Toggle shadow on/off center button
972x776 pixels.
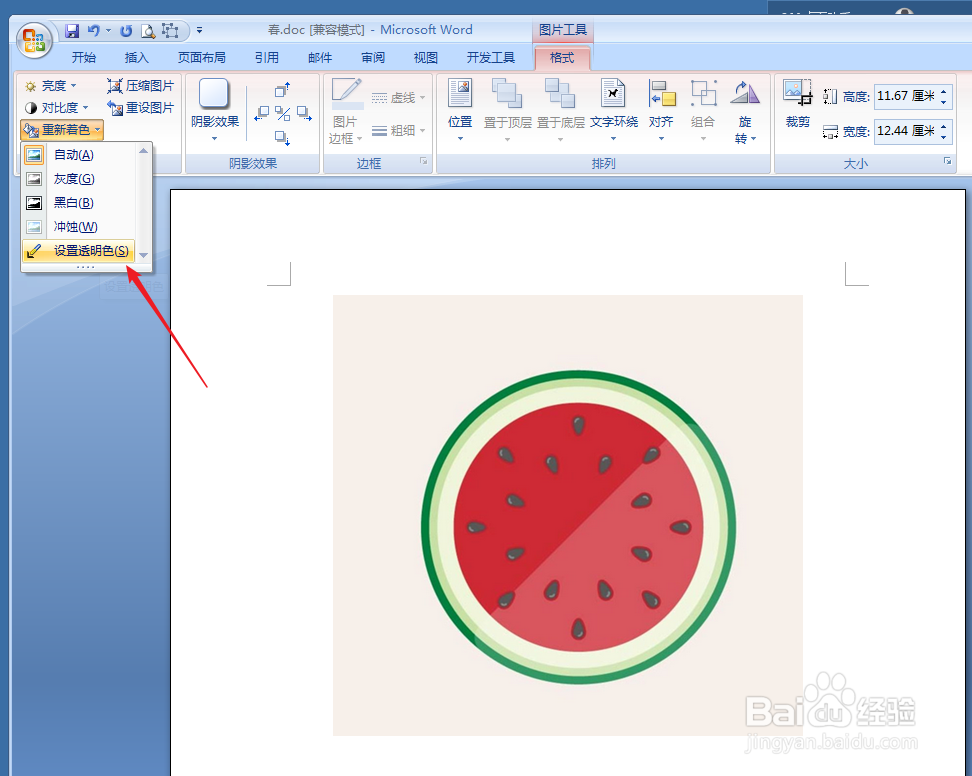point(283,113)
